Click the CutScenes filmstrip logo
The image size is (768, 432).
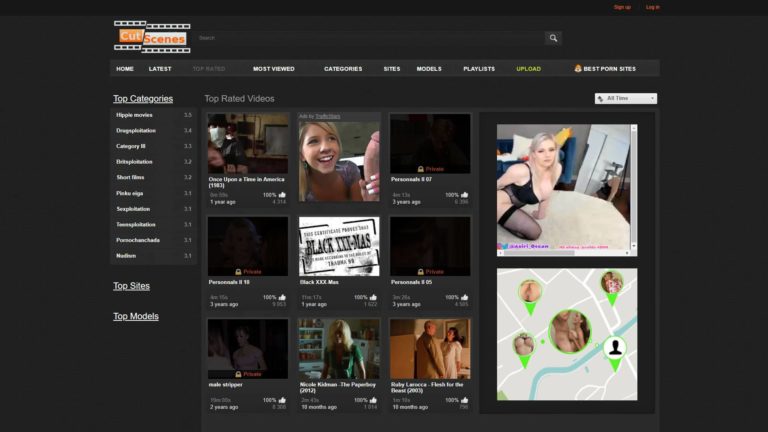(152, 38)
